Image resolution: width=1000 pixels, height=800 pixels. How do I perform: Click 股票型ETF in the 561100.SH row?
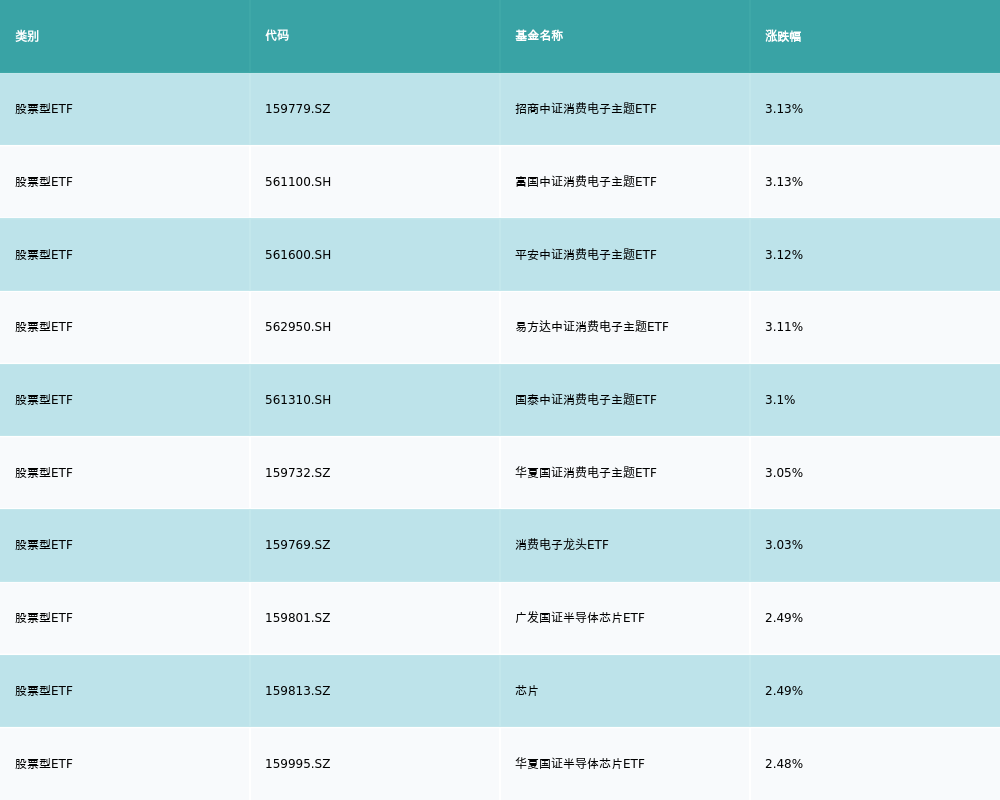[44, 182]
